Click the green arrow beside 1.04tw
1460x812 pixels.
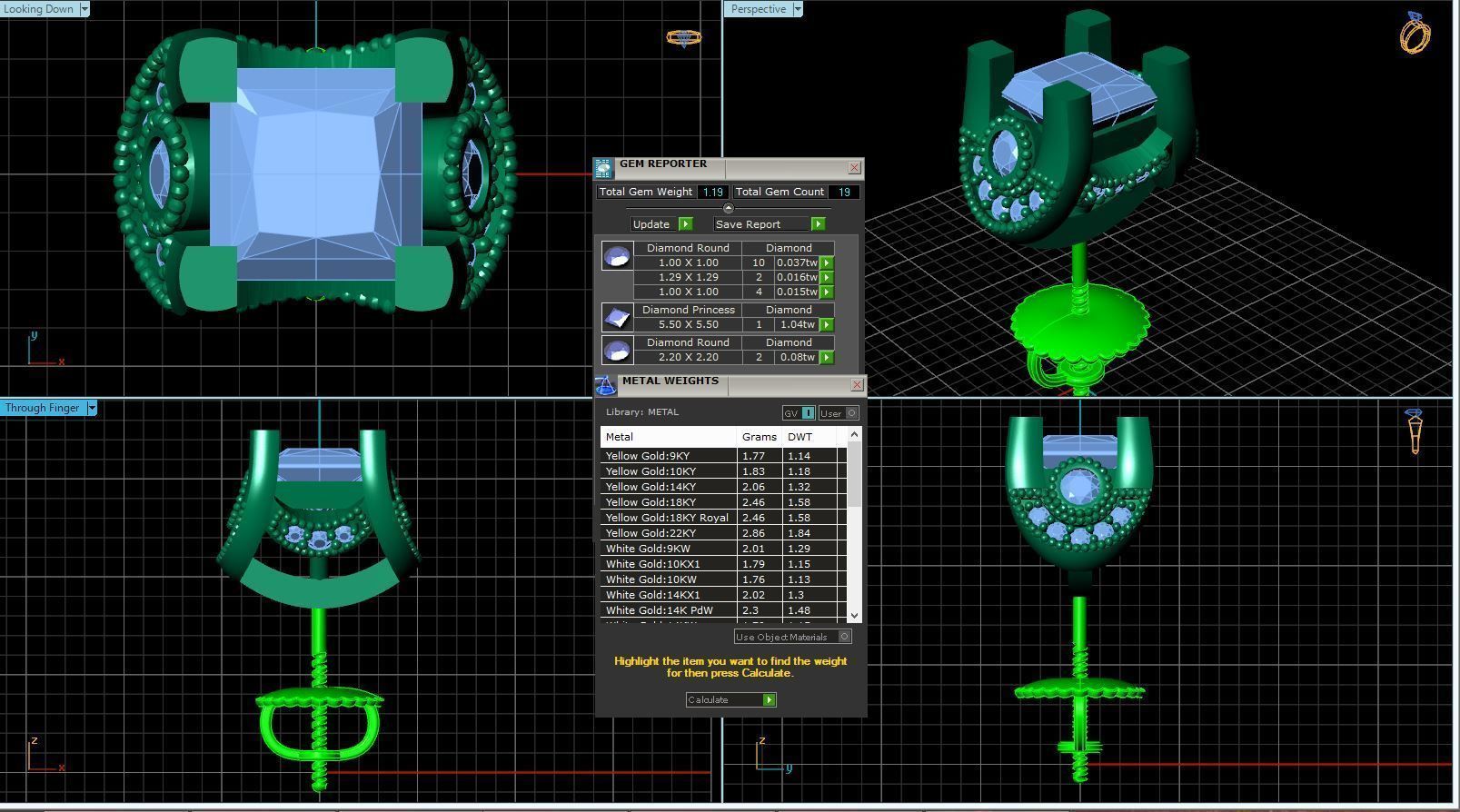tap(827, 324)
